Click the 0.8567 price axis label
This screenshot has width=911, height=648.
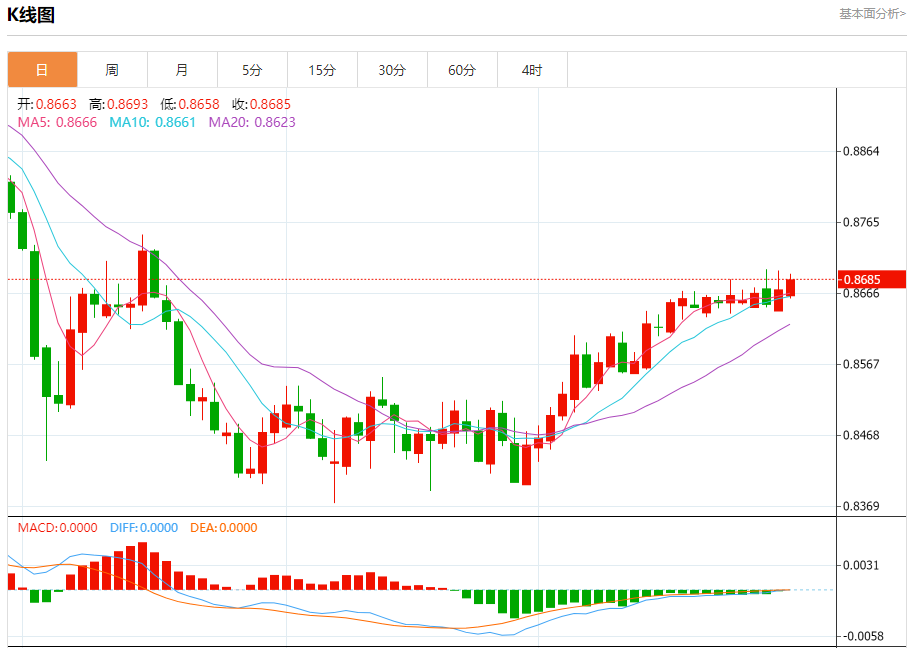click(x=861, y=364)
